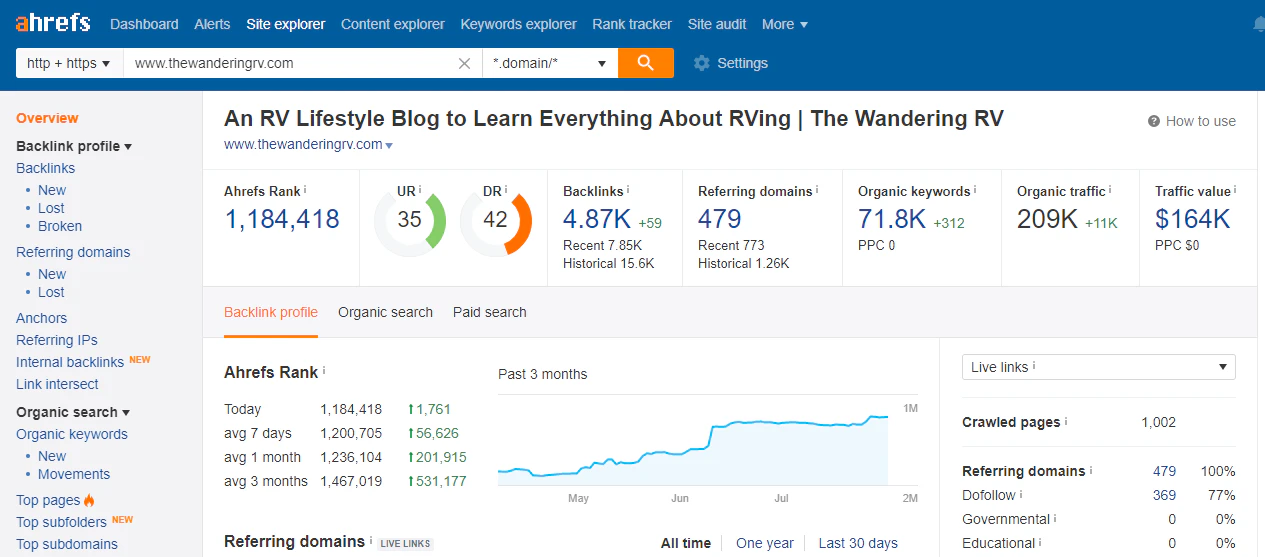Open Settings via the gear icon
Viewport: 1265px width, 557px height.
pyautogui.click(x=702, y=63)
